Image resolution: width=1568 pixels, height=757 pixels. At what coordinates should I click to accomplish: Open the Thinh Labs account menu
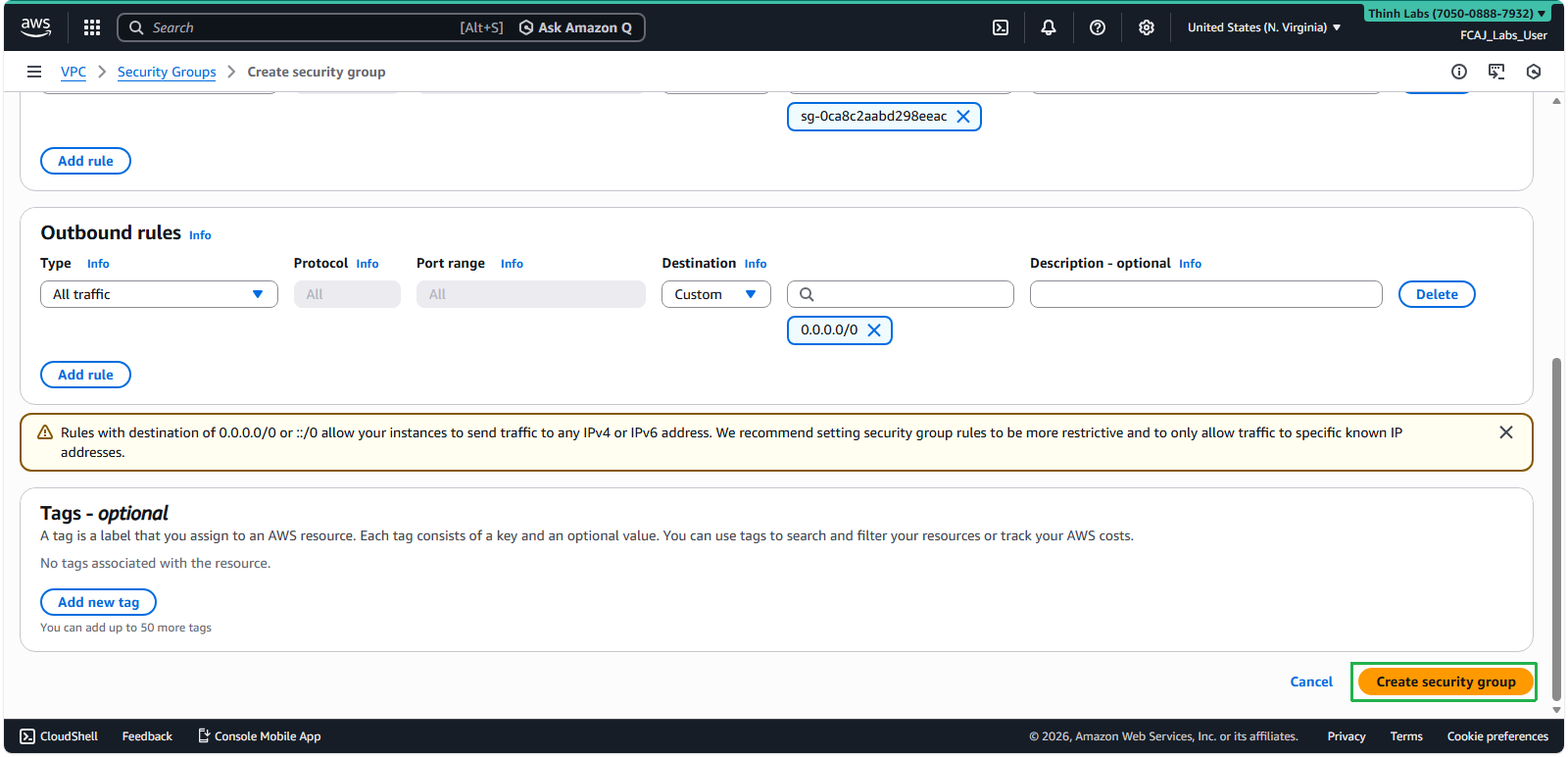click(1458, 14)
